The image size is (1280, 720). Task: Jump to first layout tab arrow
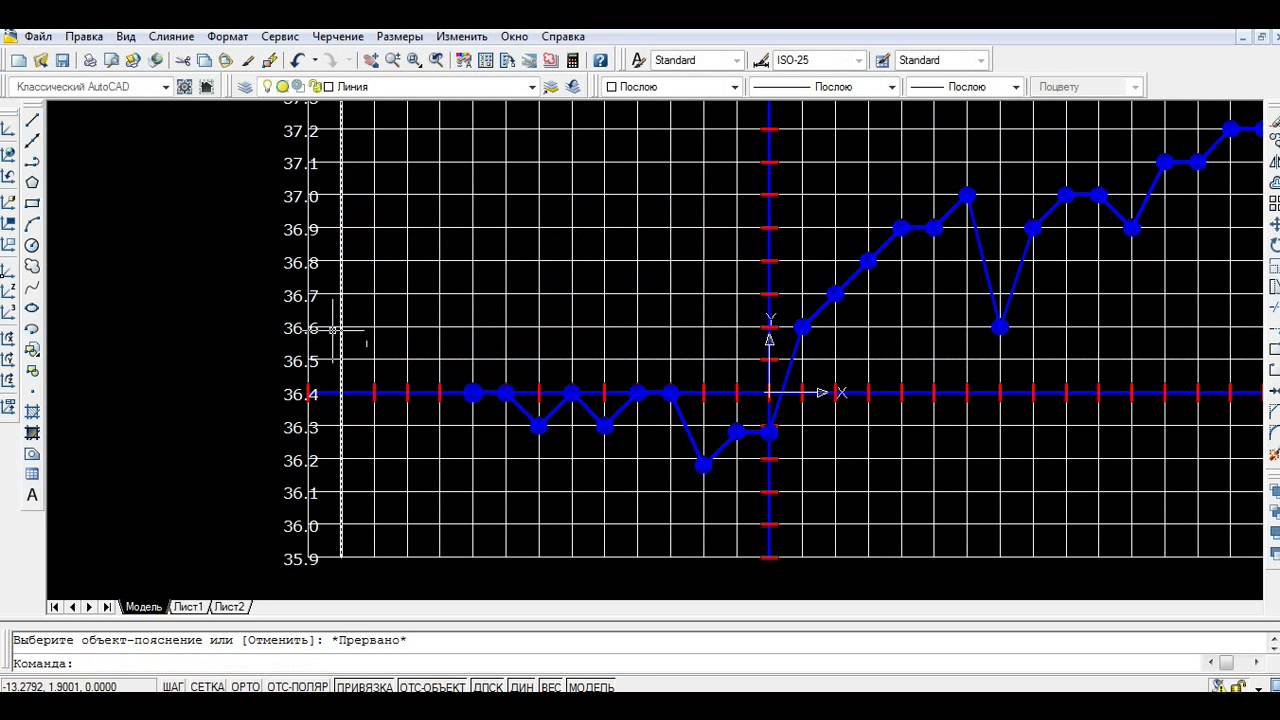(55, 607)
